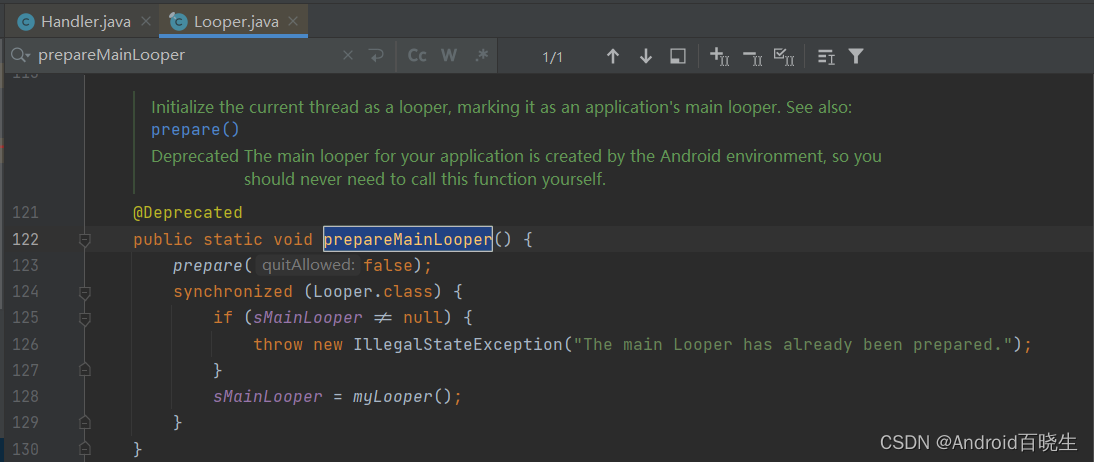
Task: Go to next occurrence arrow
Action: [646, 57]
